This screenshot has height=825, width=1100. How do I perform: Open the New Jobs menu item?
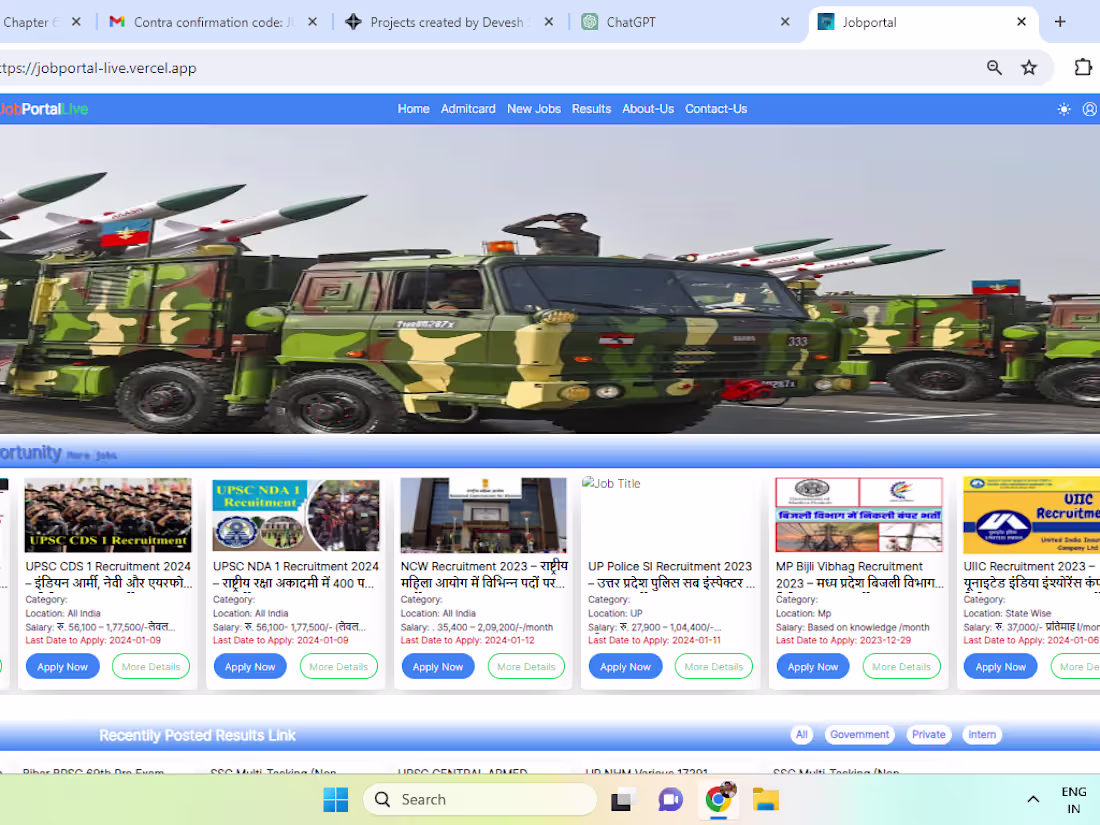pyautogui.click(x=534, y=108)
